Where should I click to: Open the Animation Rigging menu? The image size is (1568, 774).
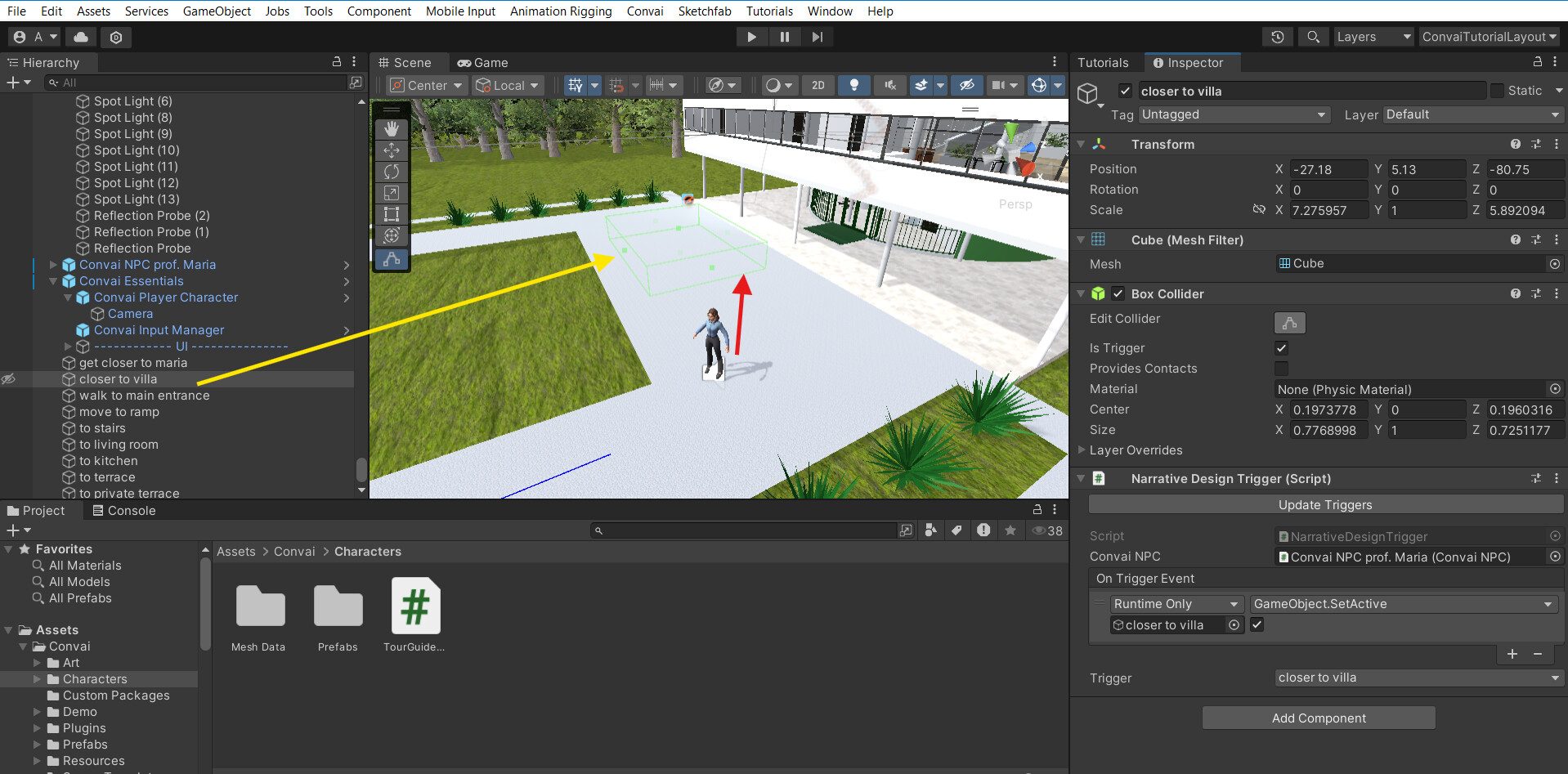coord(561,11)
